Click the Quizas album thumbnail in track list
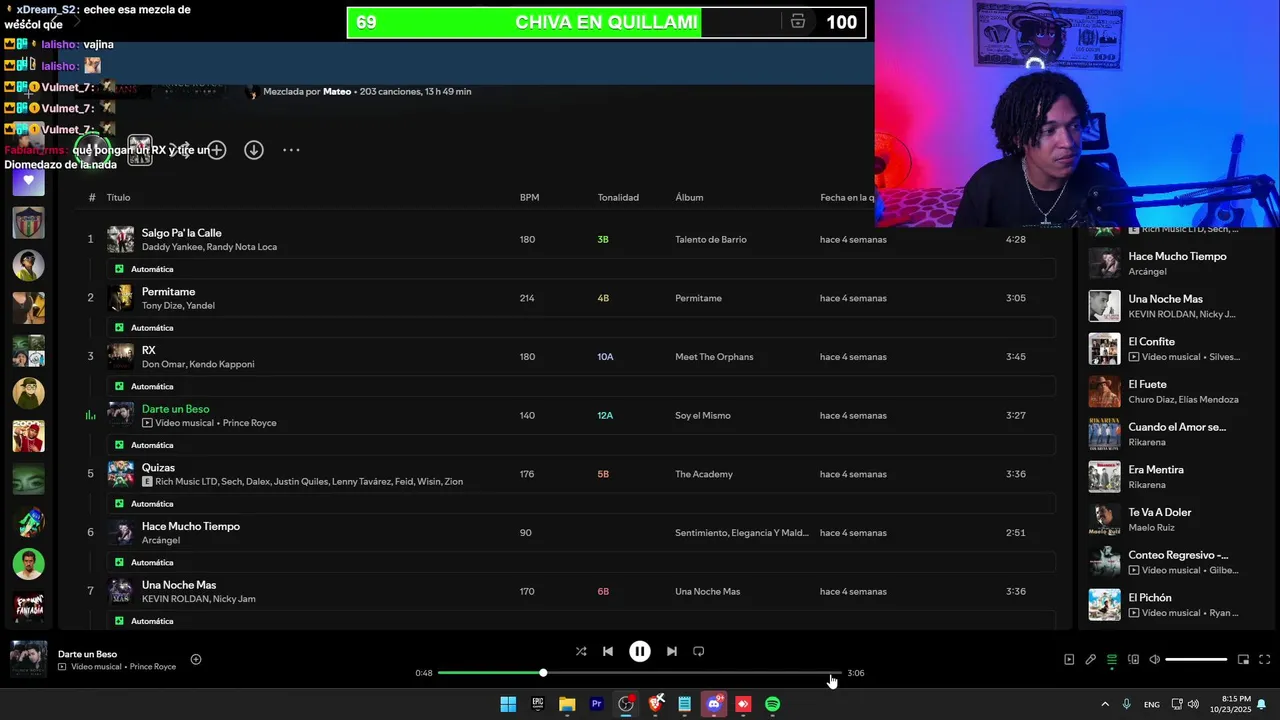This screenshot has width=1280, height=720. point(121,474)
